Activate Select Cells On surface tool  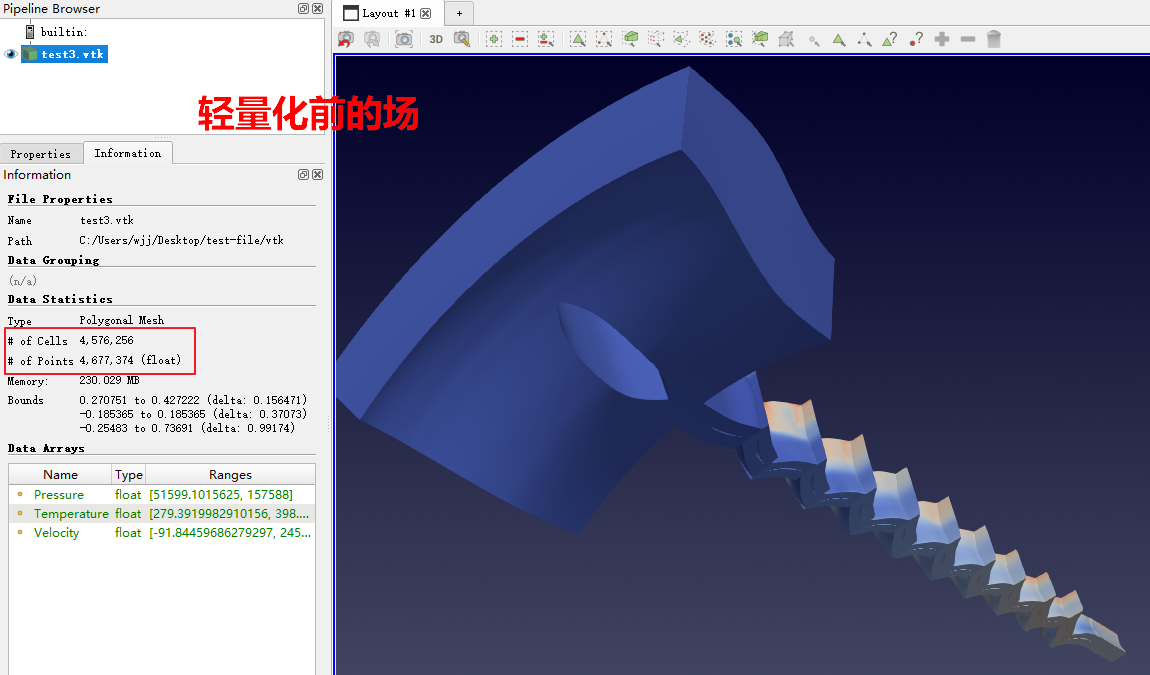click(581, 38)
